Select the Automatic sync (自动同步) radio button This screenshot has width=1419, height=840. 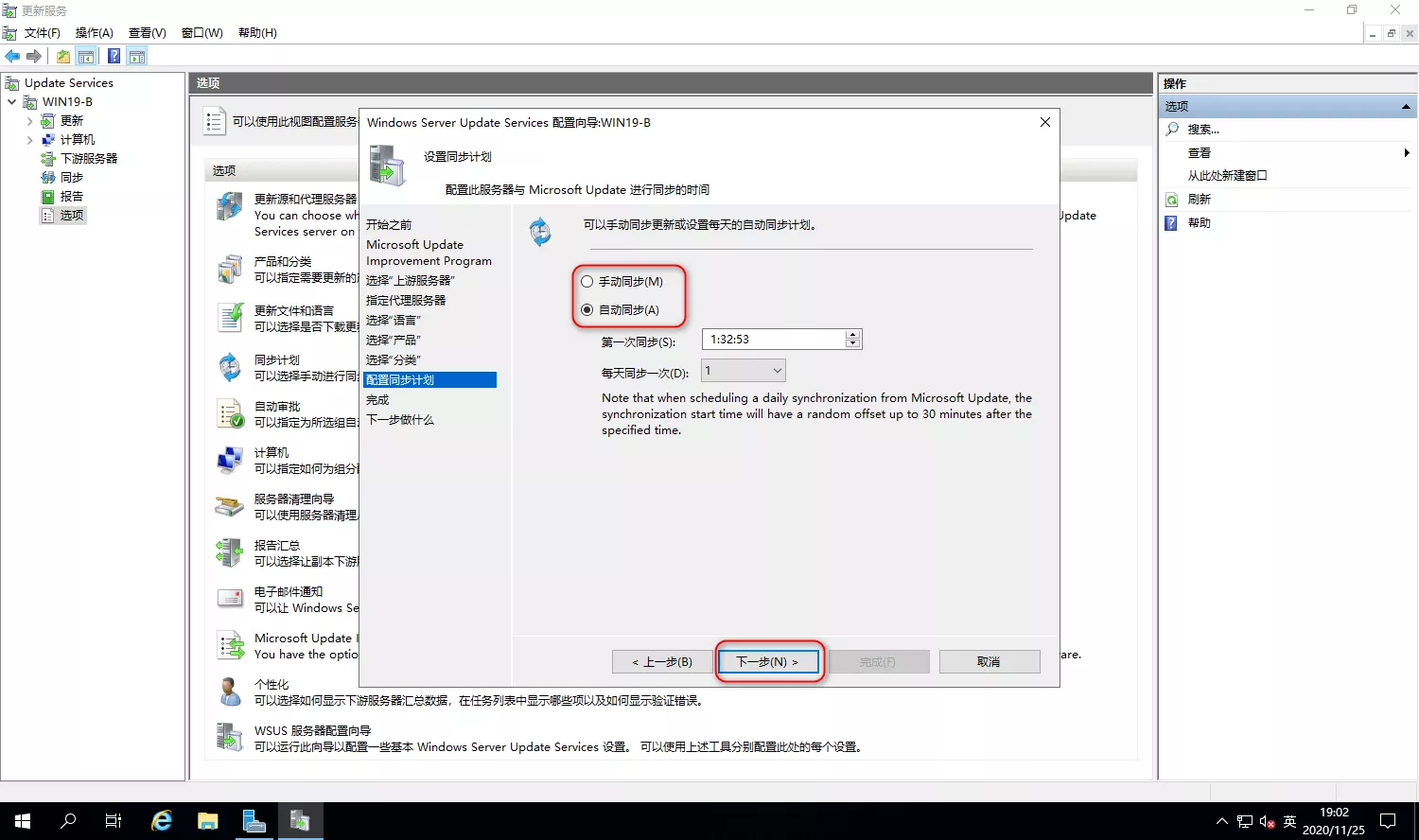(x=587, y=310)
